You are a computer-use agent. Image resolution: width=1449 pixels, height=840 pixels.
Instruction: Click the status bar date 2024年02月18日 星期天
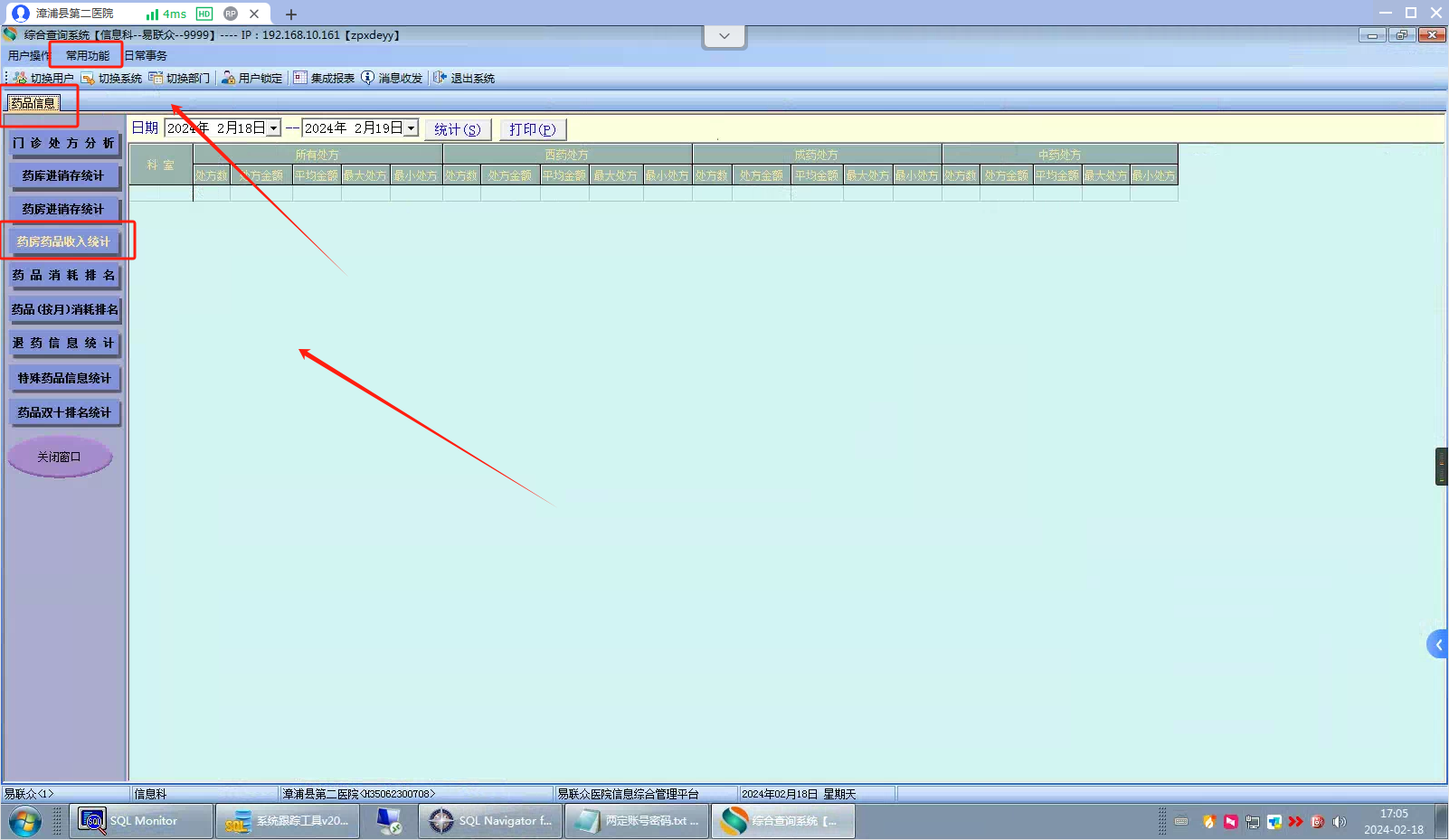click(x=799, y=794)
